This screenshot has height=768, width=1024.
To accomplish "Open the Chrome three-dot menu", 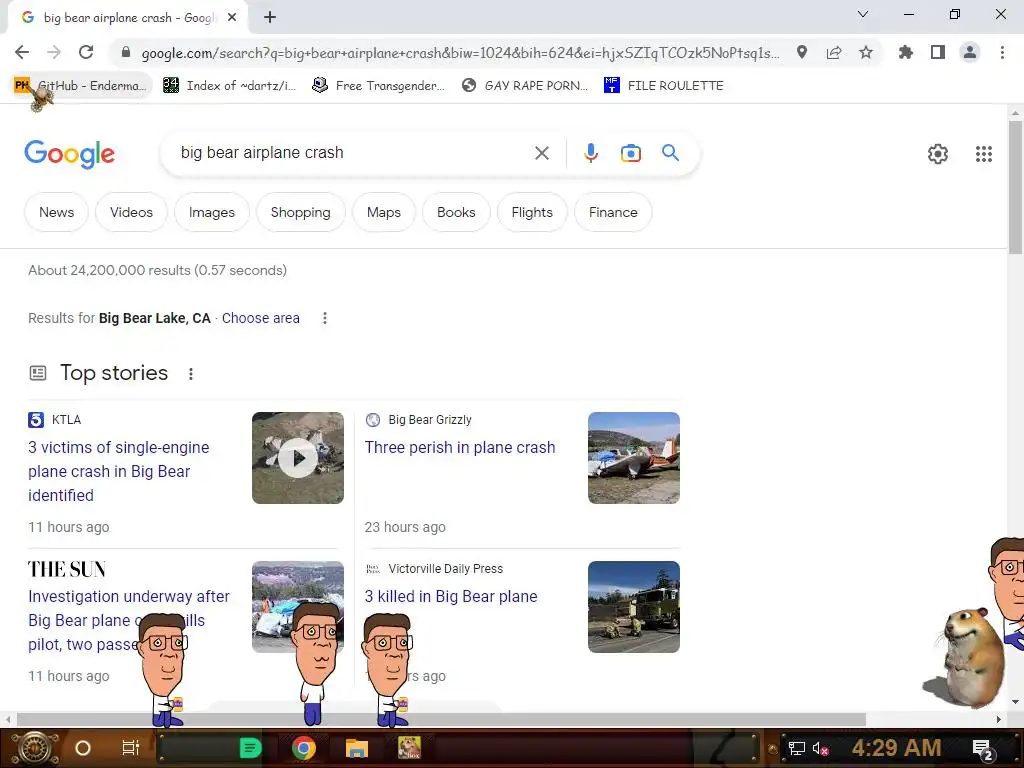I will tap(1002, 52).
